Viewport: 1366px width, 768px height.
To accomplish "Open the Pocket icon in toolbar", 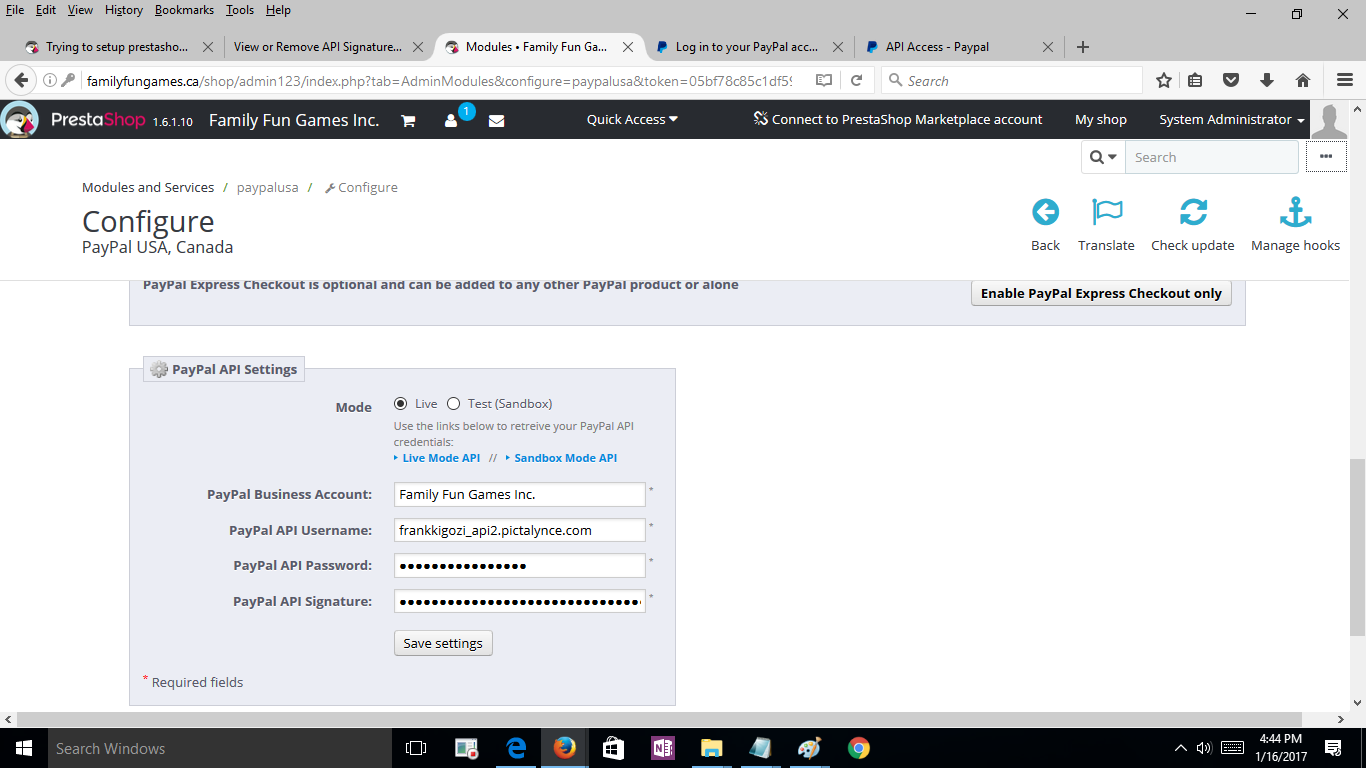I will coord(1231,80).
